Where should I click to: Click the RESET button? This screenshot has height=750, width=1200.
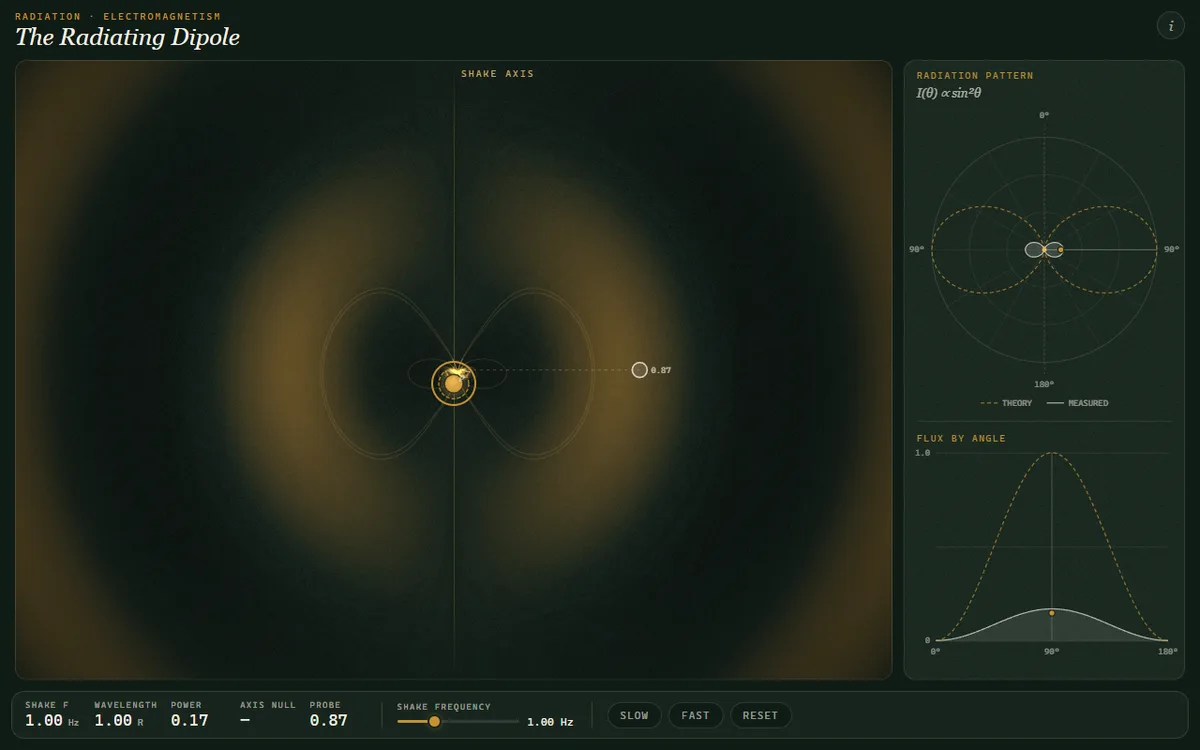(x=760, y=715)
